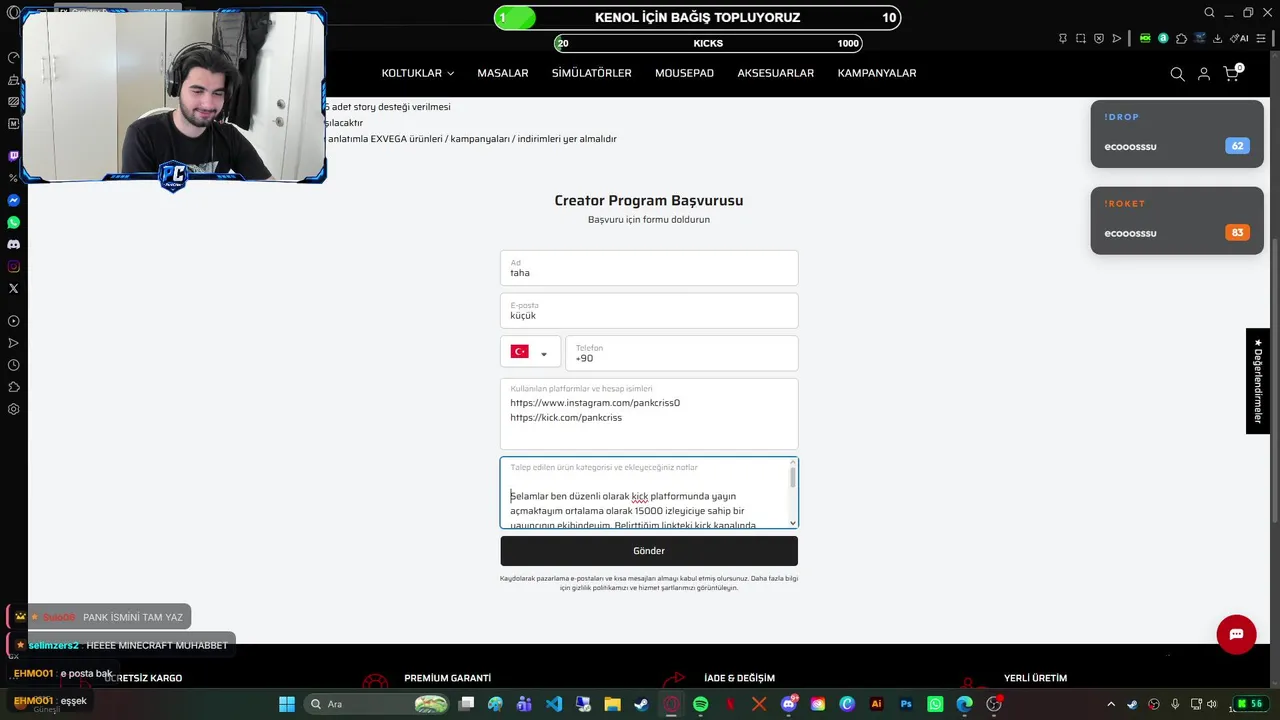
Task: Open the sidebar player icon
Action: (x=14, y=321)
